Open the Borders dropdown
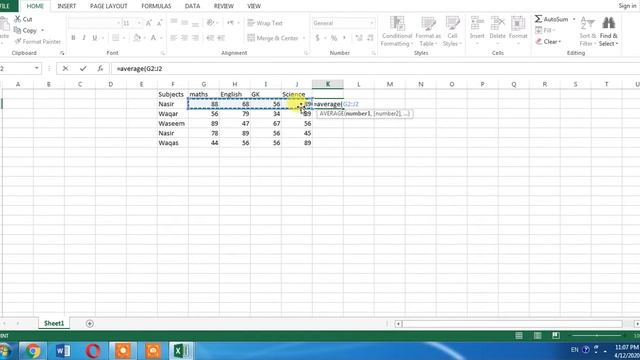This screenshot has height=360, width=640. tap(124, 38)
